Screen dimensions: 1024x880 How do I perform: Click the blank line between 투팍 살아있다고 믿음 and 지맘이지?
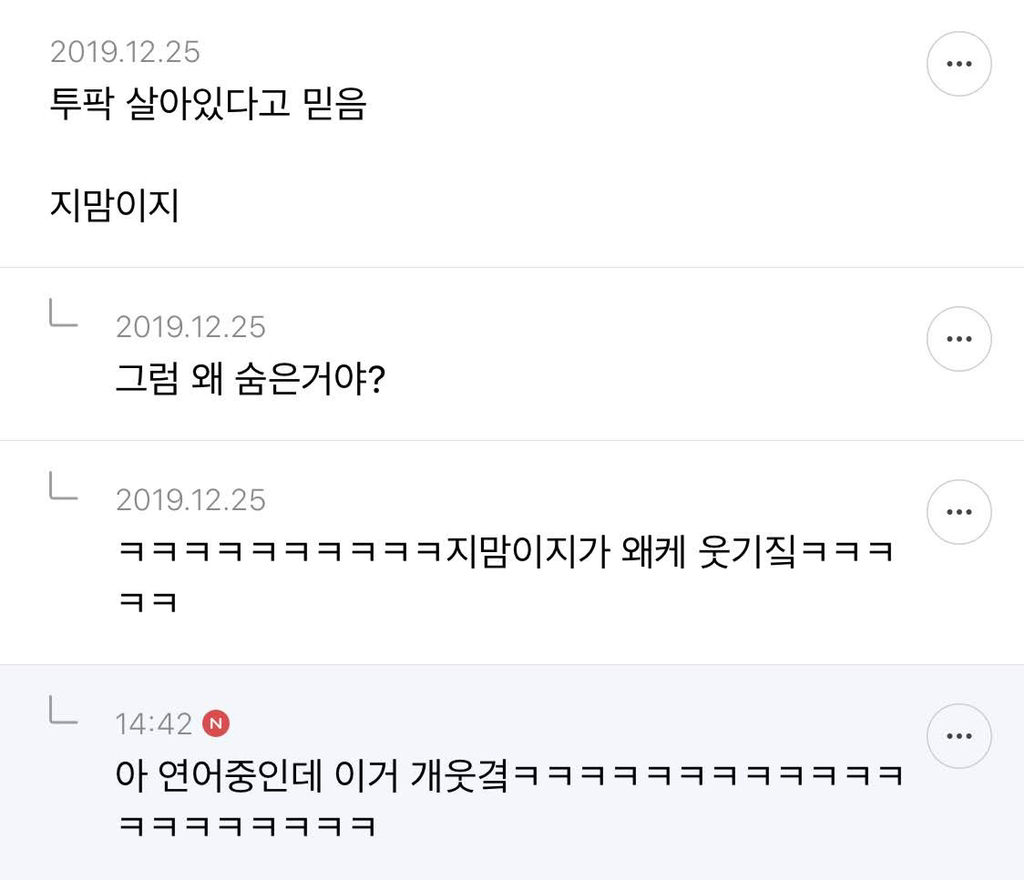208,155
